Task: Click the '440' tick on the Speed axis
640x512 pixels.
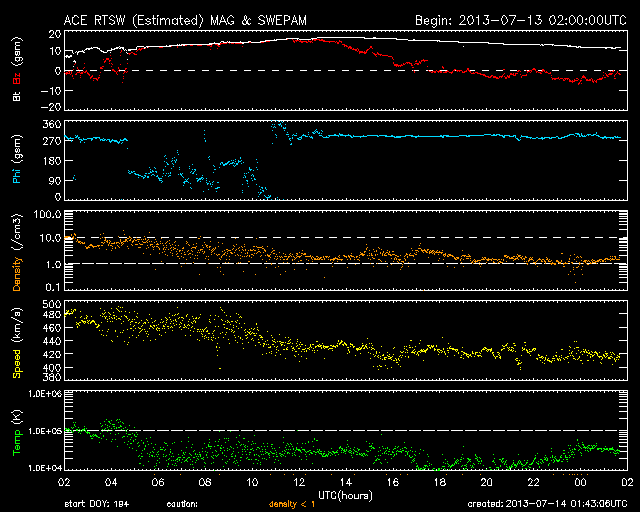Action: 52,341
